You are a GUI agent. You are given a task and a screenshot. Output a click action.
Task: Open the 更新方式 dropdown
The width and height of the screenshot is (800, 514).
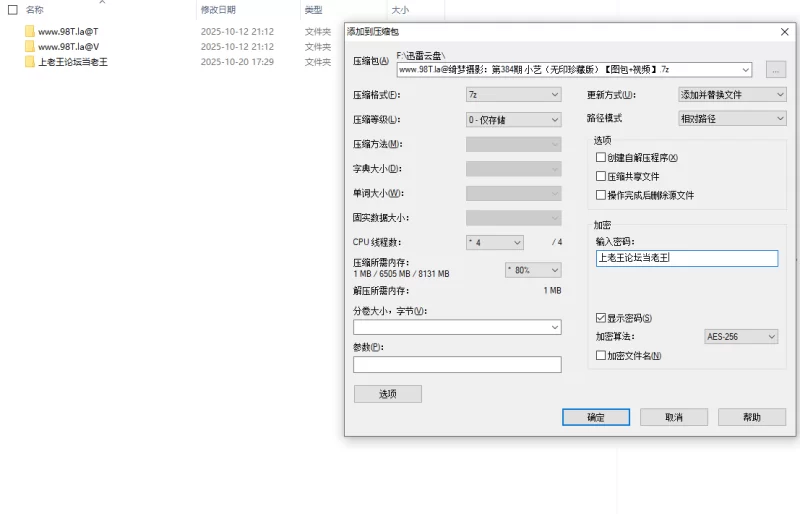tap(732, 95)
